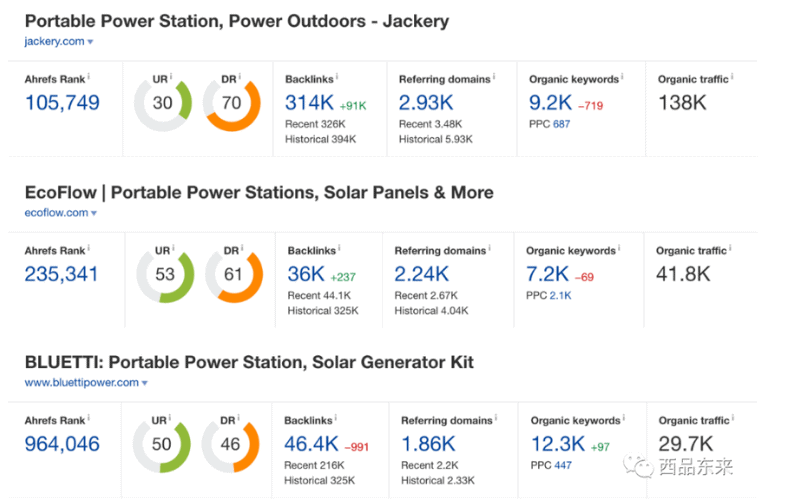This screenshot has height=500, width=800.
Task: Click info icon beside Bluetti's Backlinks label
Action: 336,418
